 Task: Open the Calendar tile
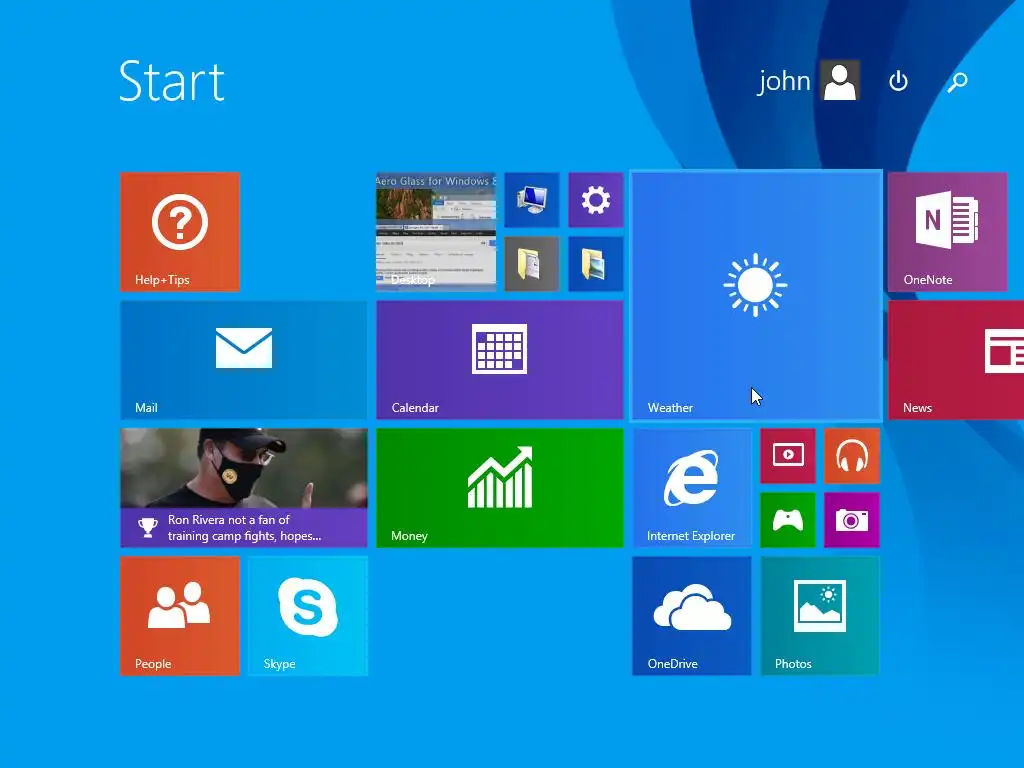(x=500, y=360)
